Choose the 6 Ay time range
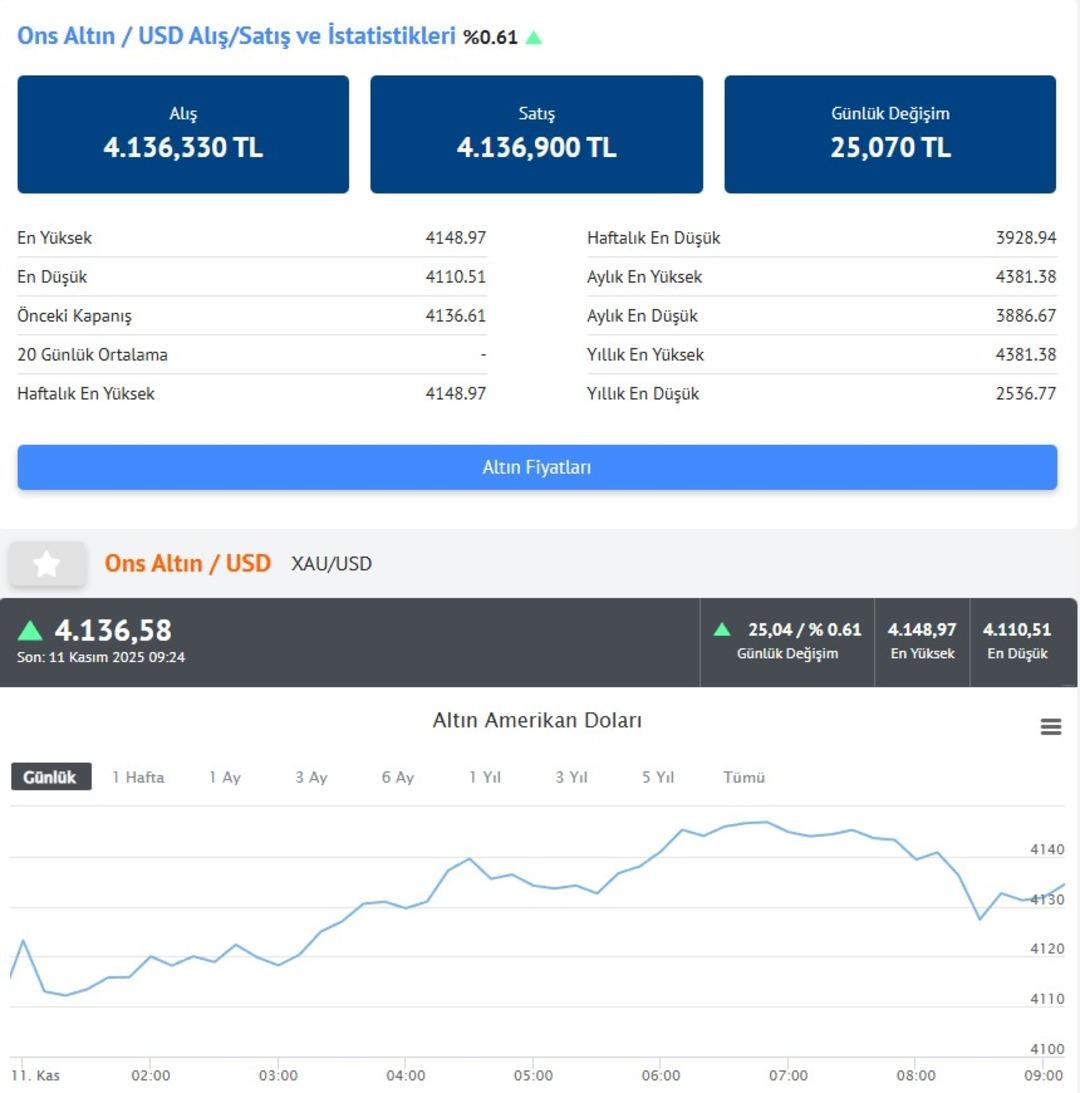 (397, 777)
